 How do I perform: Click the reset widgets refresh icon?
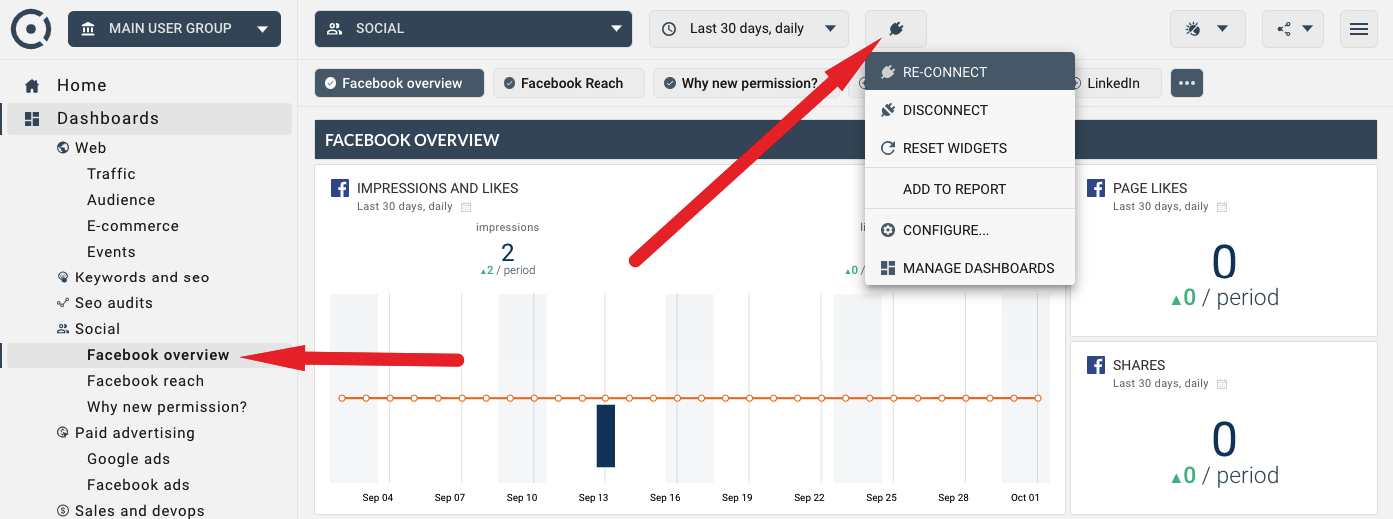[x=887, y=148]
